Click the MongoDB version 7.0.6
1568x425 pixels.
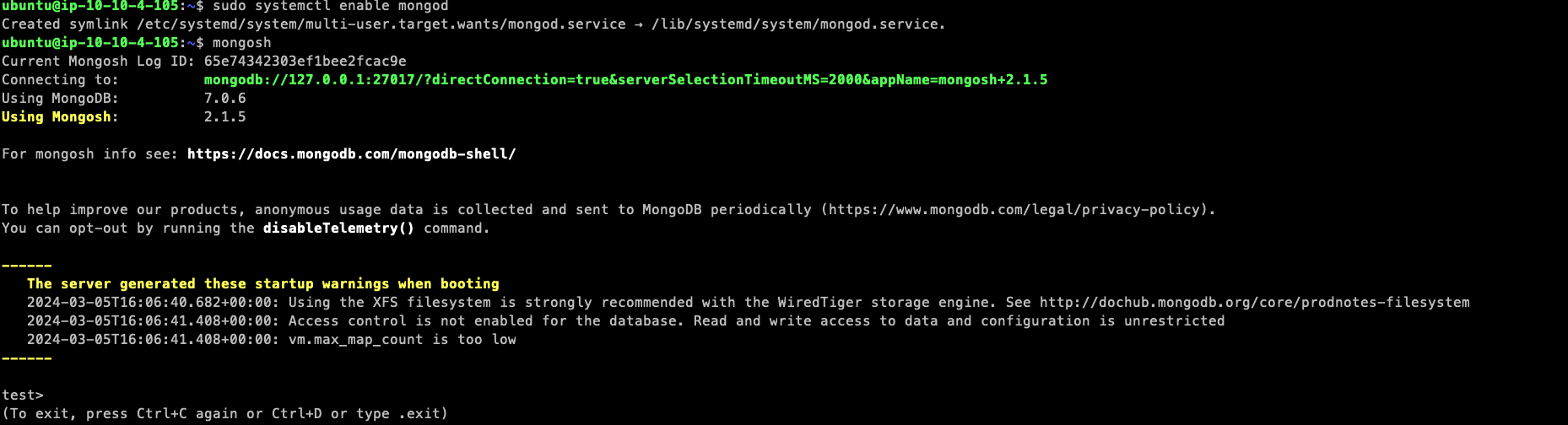tap(224, 98)
